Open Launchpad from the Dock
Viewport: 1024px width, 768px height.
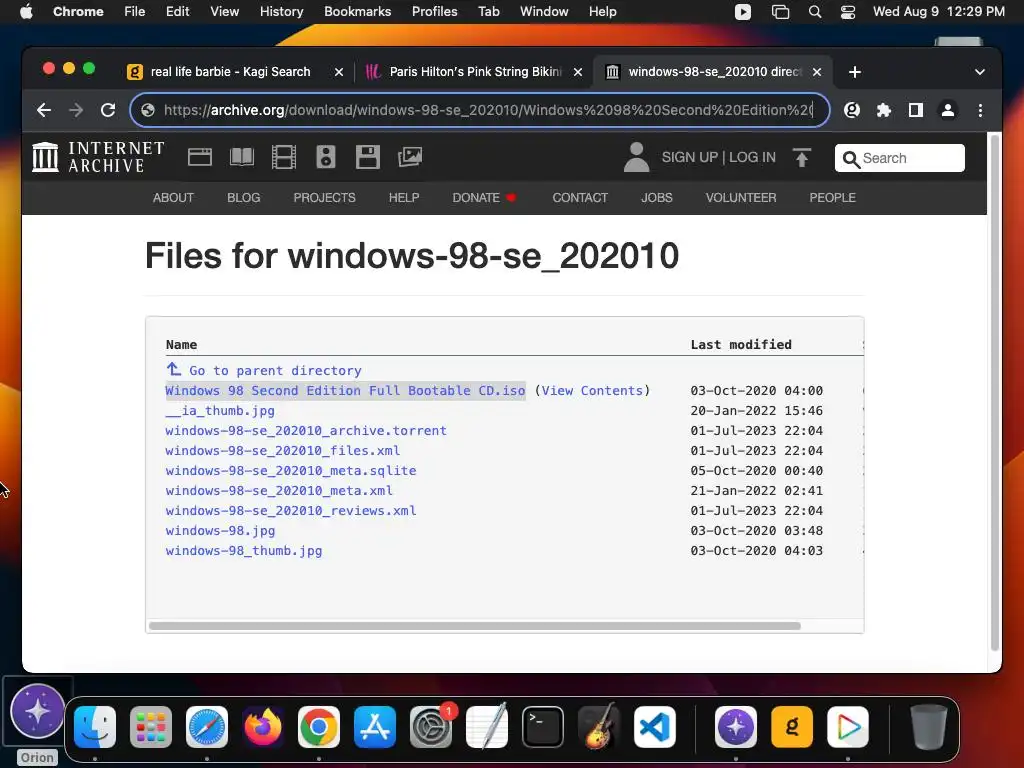pos(151,727)
